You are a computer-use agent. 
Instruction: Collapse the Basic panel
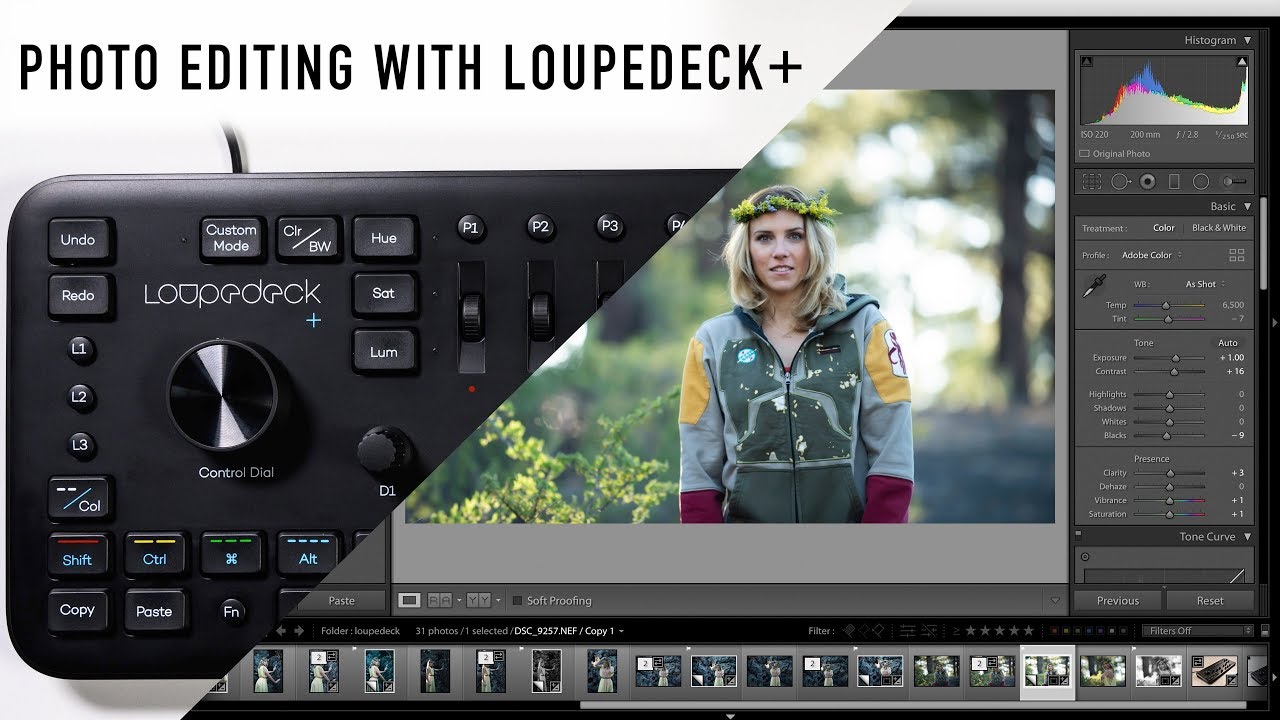[x=1247, y=207]
